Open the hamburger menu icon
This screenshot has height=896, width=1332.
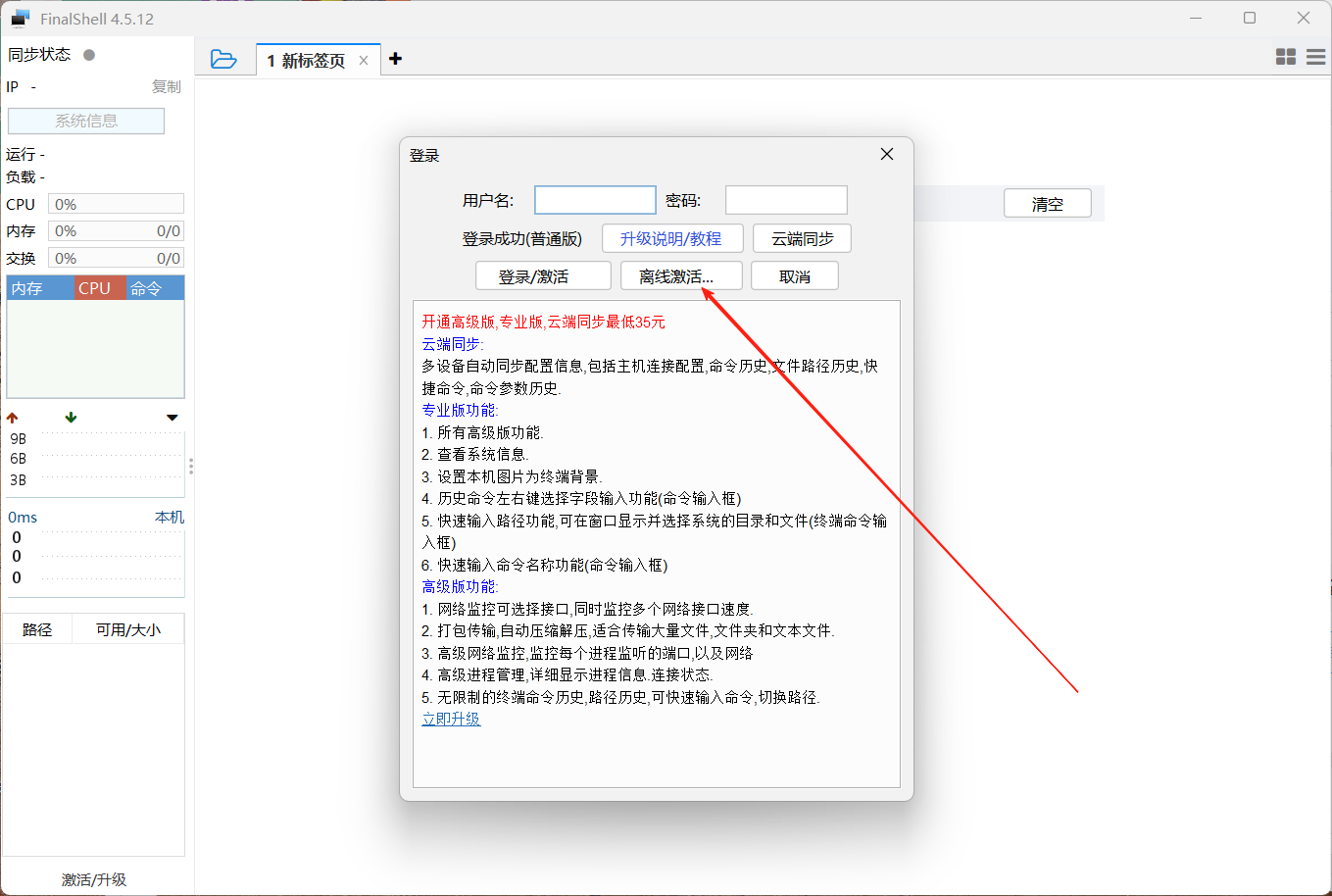[1315, 58]
